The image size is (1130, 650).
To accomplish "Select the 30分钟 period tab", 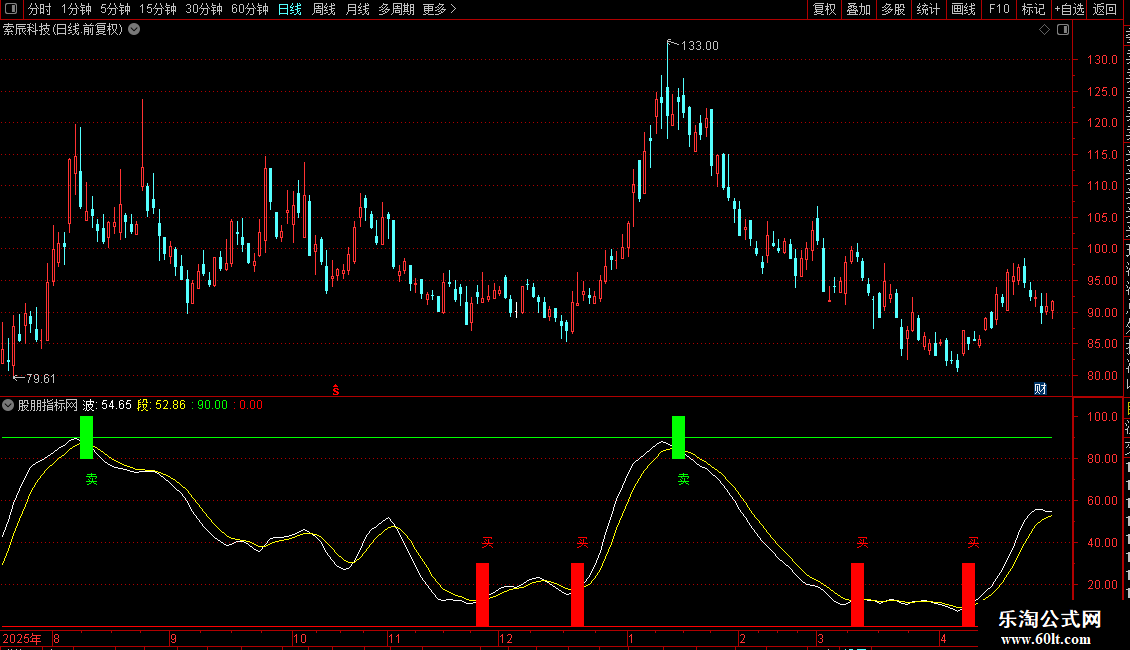I will pos(204,9).
